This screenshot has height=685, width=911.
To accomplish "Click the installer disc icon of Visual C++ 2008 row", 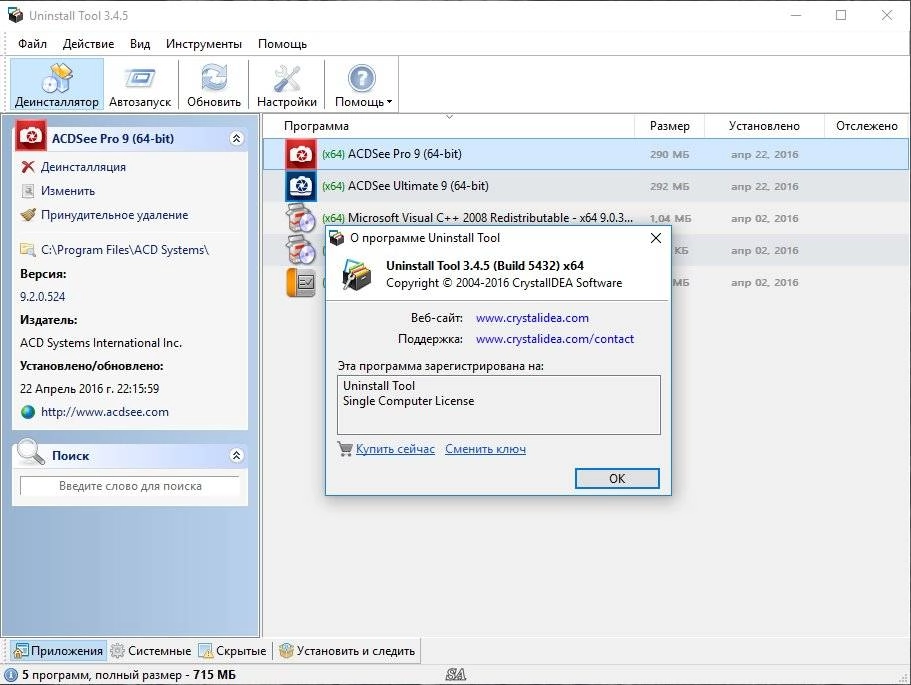I will pyautogui.click(x=301, y=218).
